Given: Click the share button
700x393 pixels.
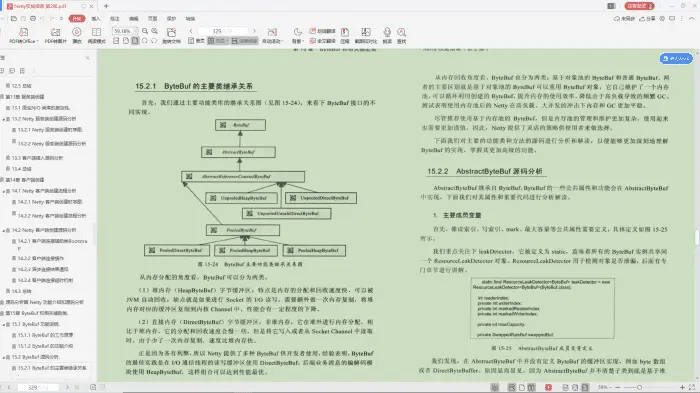Looking at the screenshot, I should point(647,19).
